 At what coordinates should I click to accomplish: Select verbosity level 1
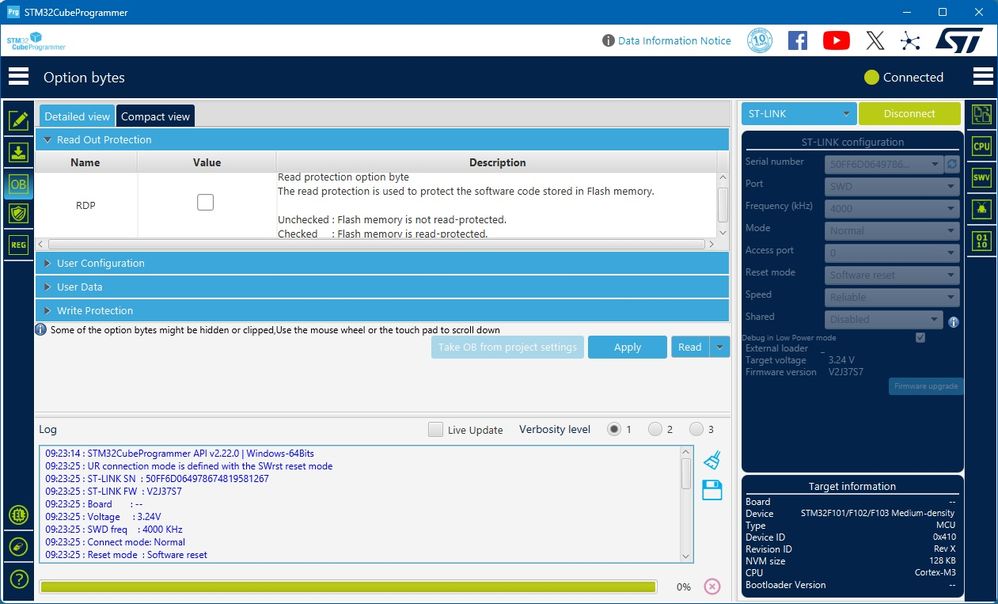pyautogui.click(x=614, y=430)
